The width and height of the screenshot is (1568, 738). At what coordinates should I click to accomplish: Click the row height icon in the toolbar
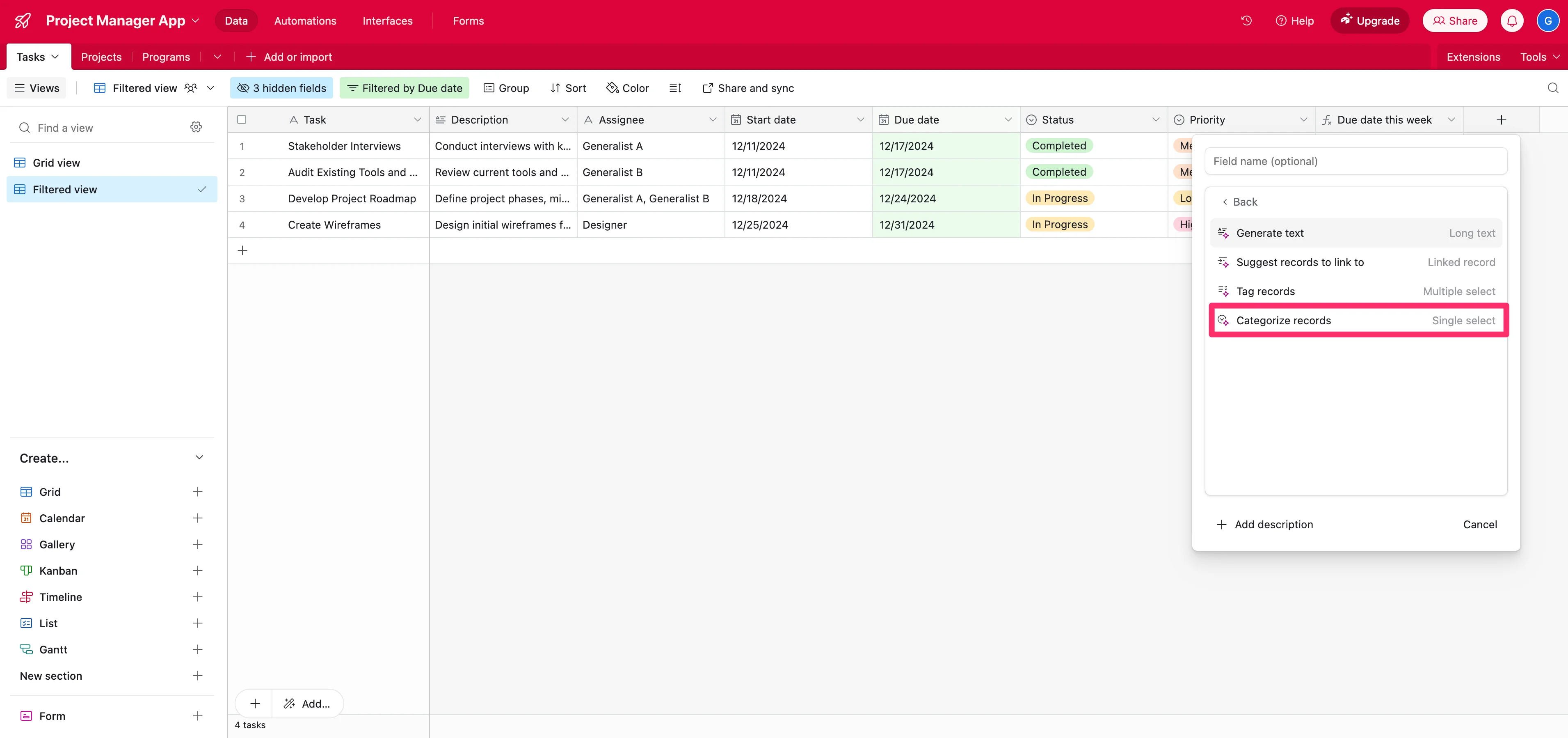pos(675,88)
